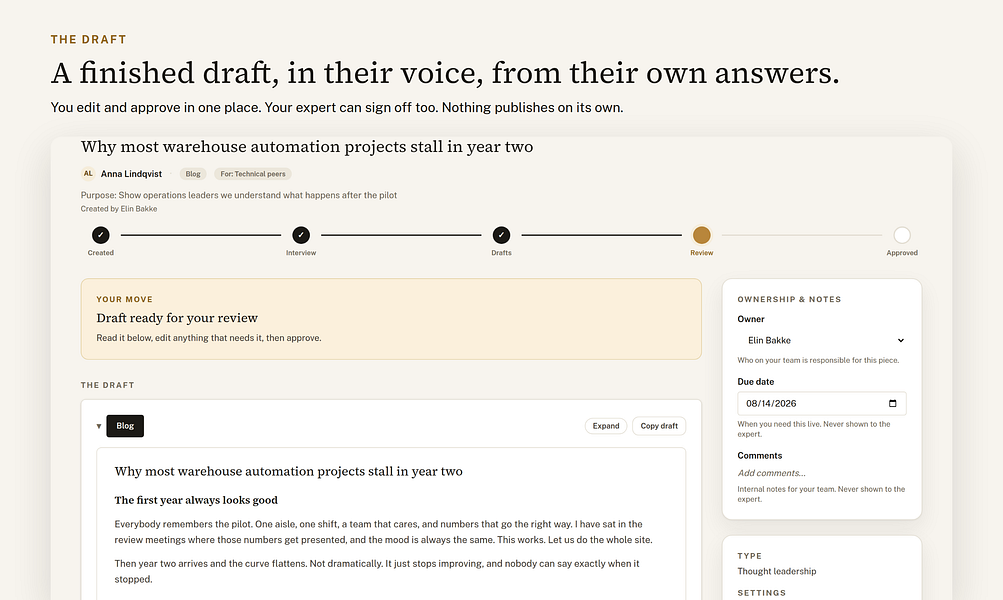Click the paragraph starting Everybody remembers the pilot
Screen dimensions: 1003x600
[383, 532]
